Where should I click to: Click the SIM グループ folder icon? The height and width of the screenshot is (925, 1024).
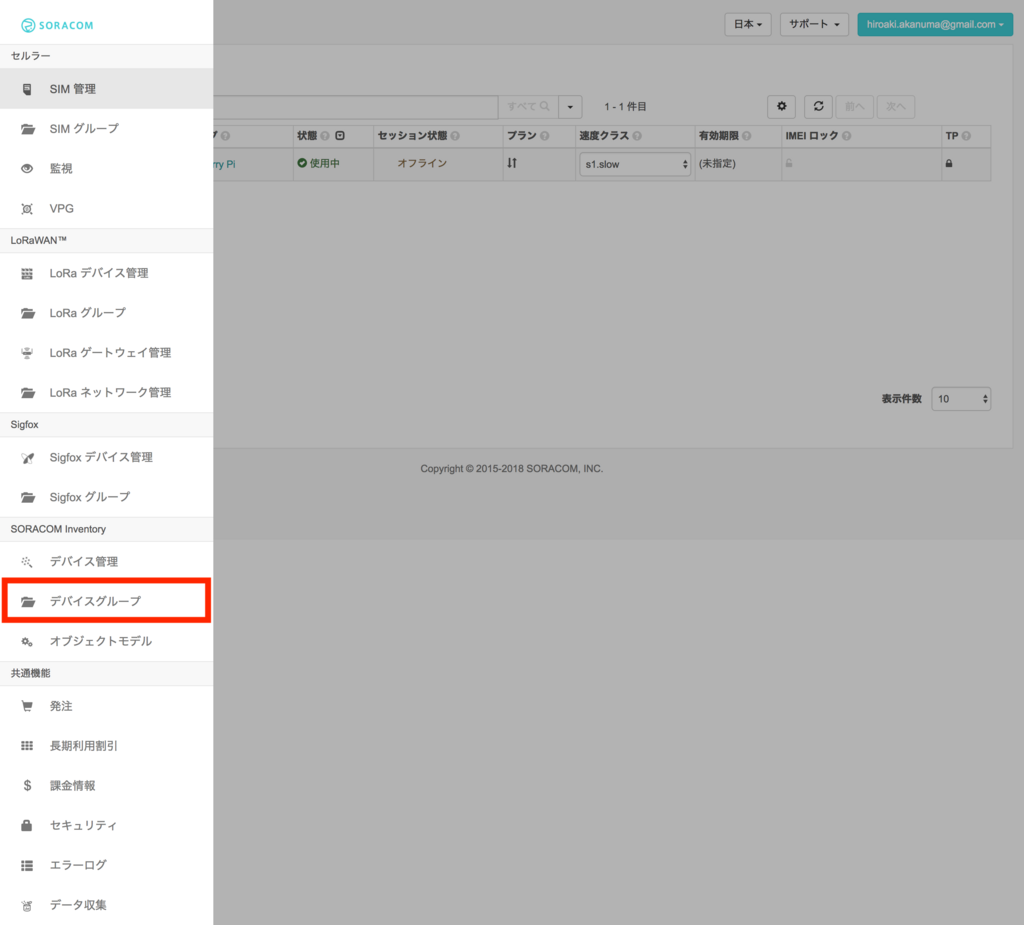pos(27,129)
